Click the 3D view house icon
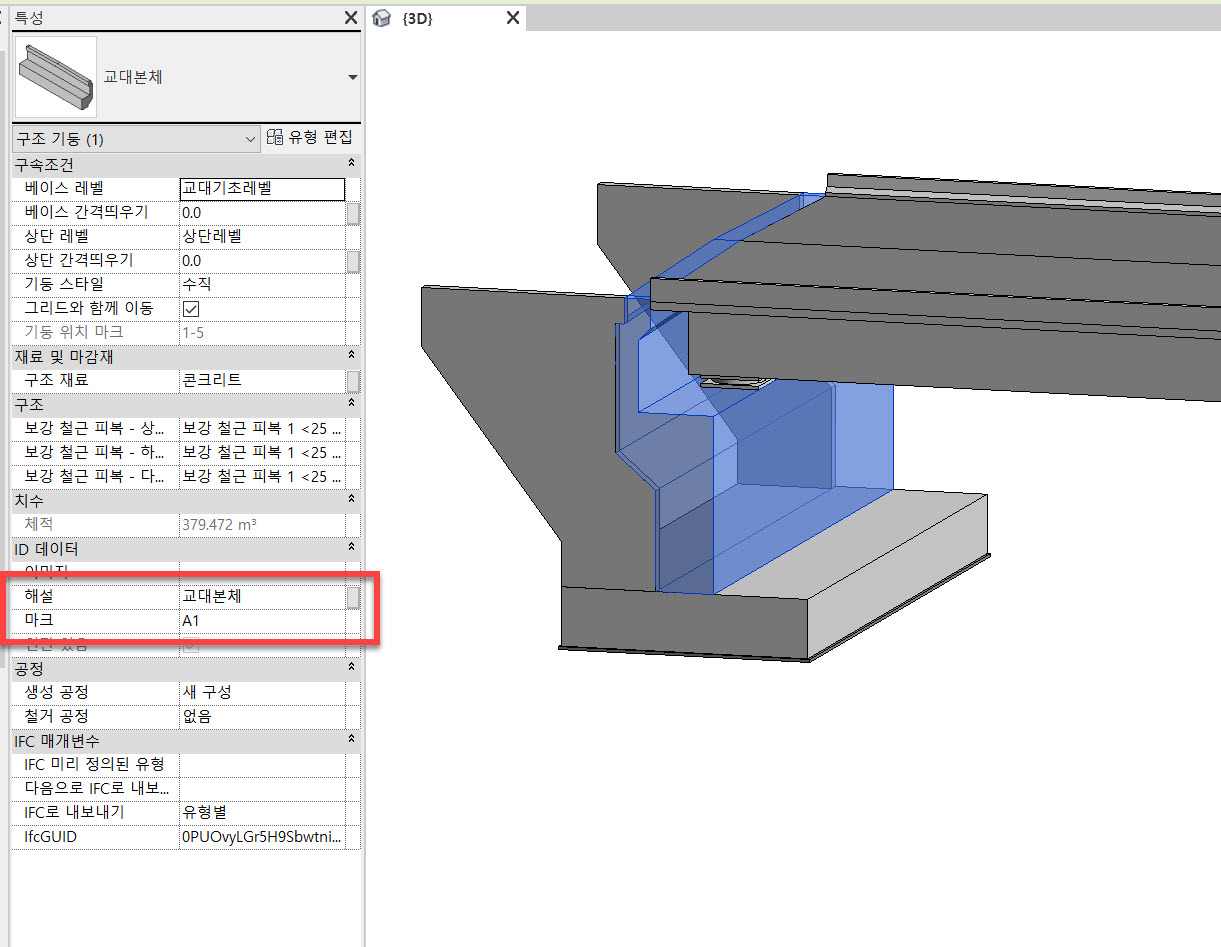The height and width of the screenshot is (947, 1221). [x=381, y=19]
